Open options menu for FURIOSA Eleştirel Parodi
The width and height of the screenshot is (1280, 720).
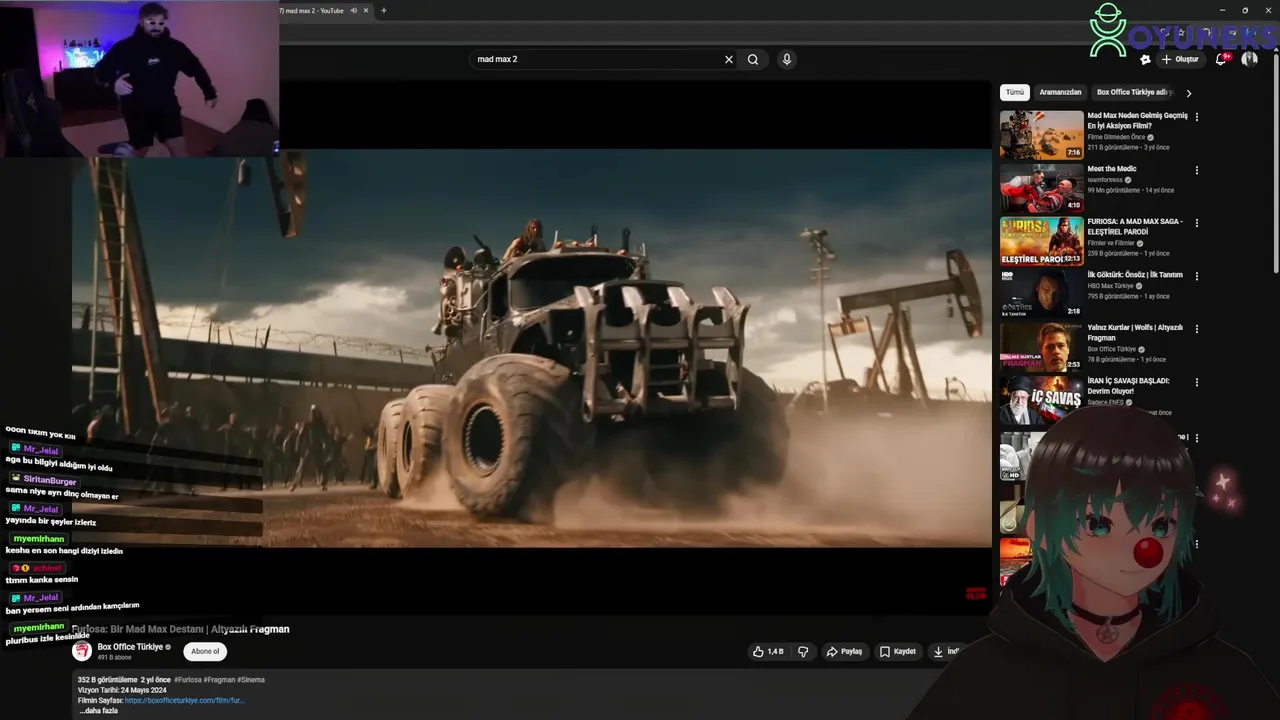[1196, 223]
